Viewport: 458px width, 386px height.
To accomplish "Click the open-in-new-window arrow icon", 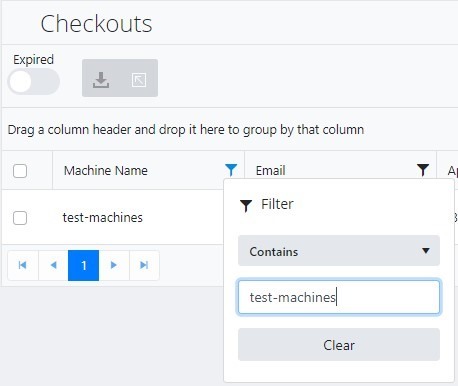I will 139,80.
